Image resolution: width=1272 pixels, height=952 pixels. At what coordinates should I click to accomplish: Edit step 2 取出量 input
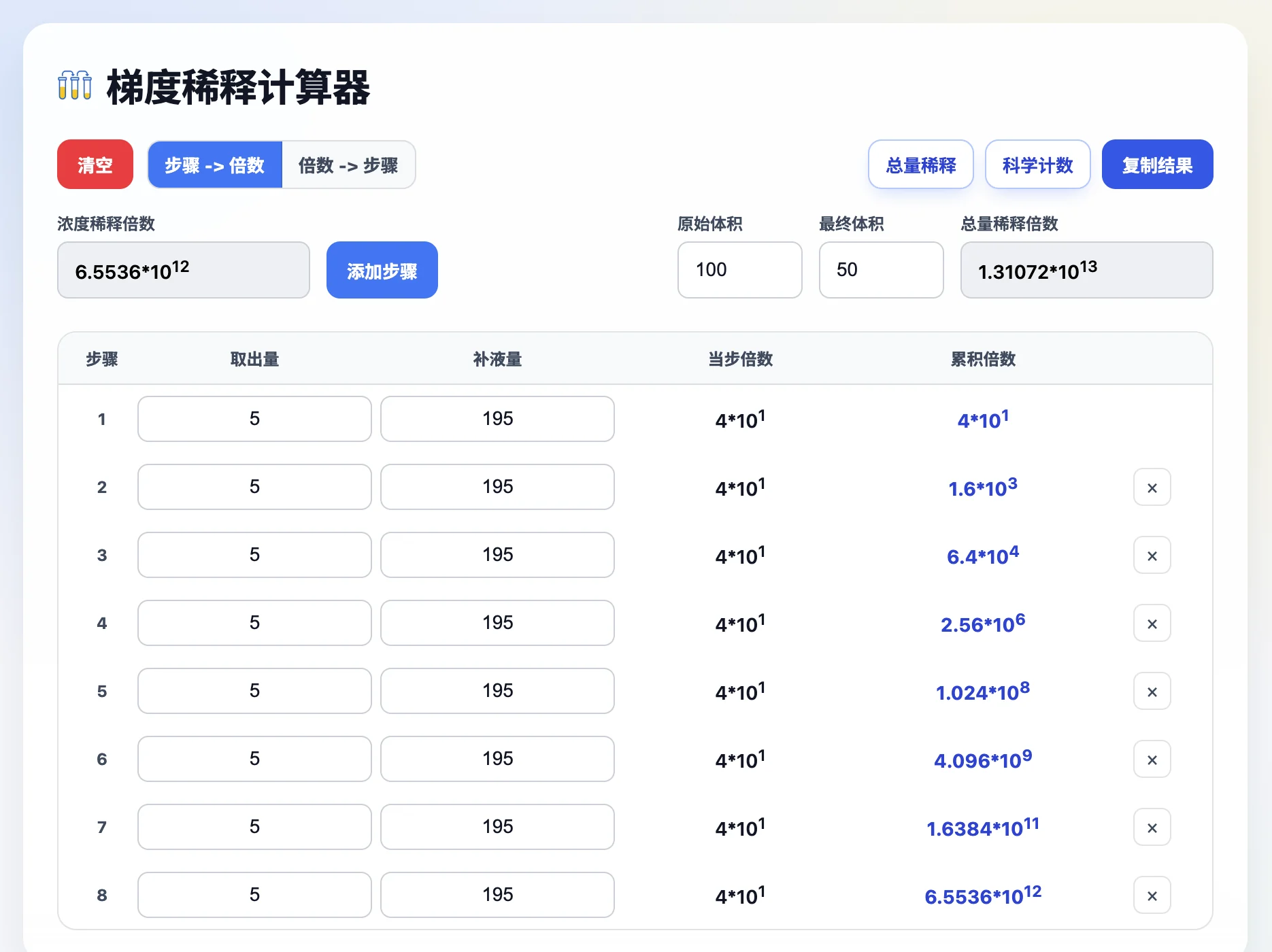(x=254, y=487)
